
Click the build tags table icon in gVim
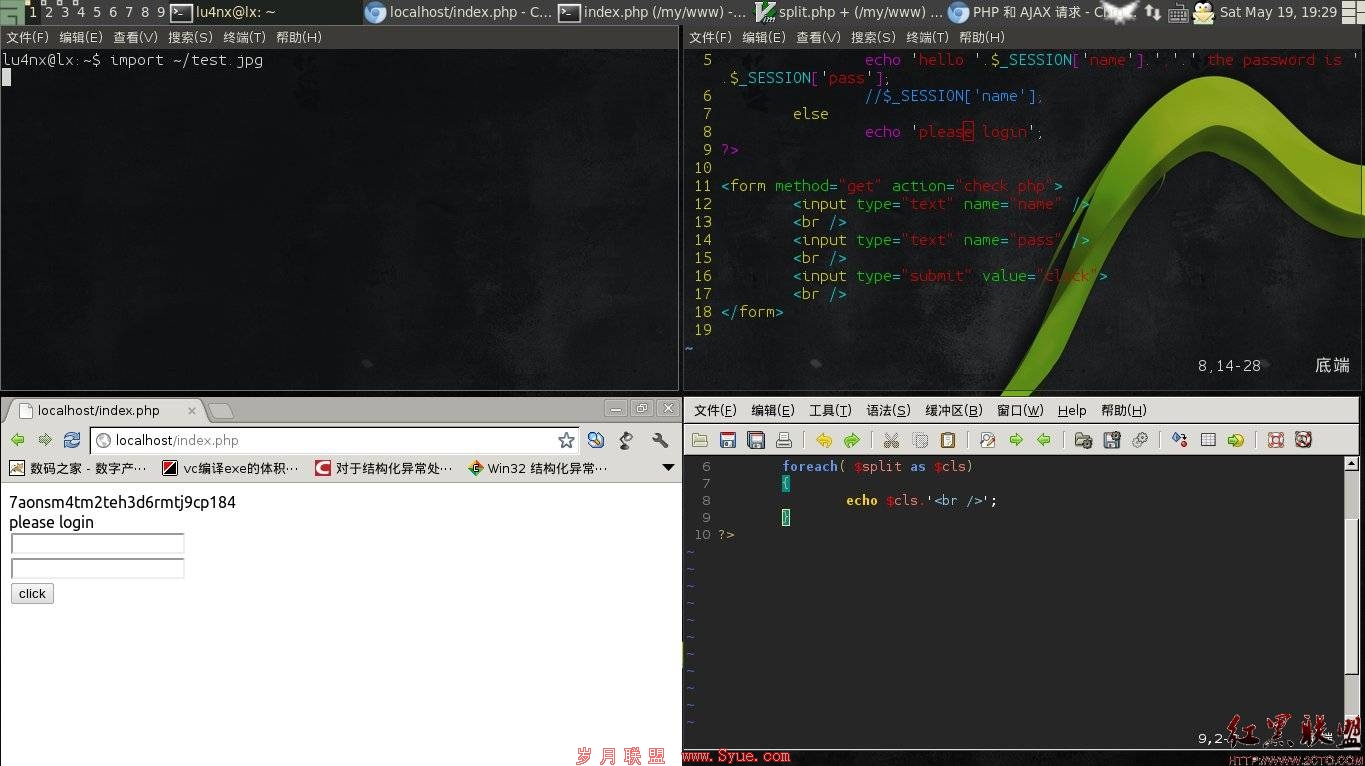click(1208, 440)
